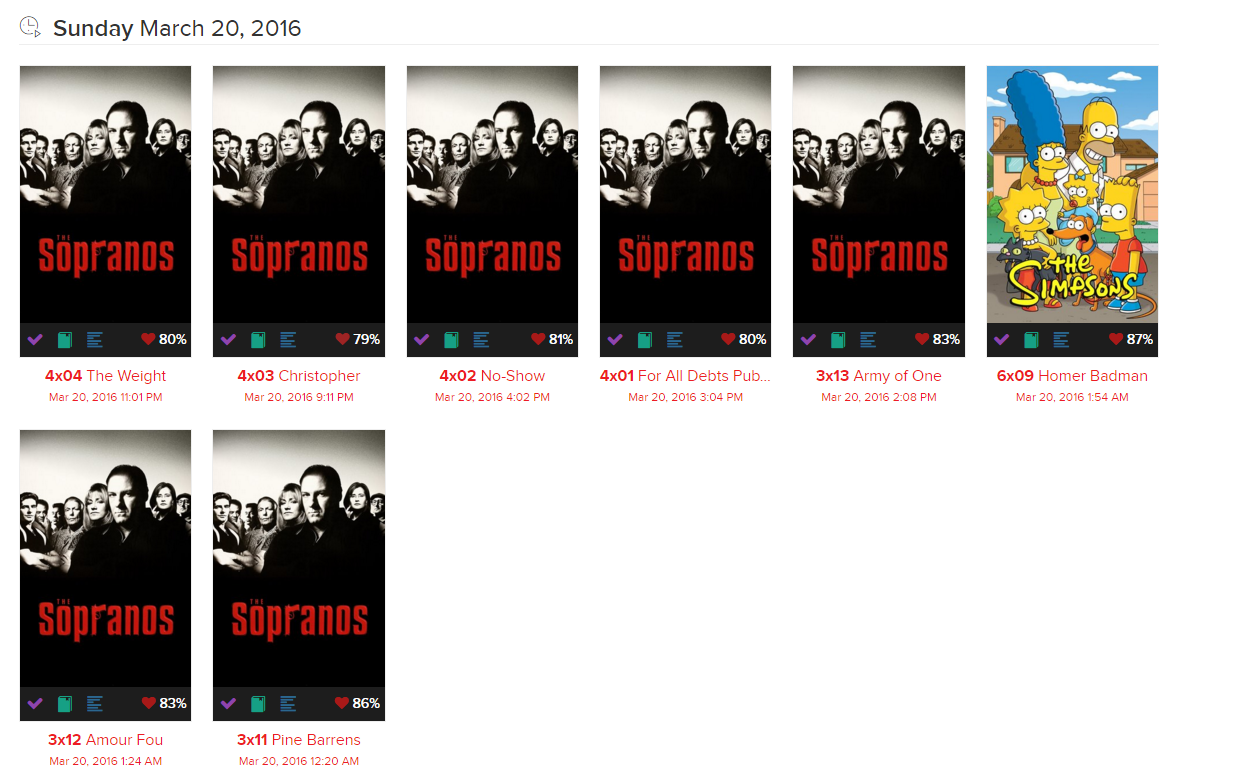Viewport: 1247px width, 784px height.
Task: Click timestamp Mar 20, 2016 4:02 PM
Action: 492,397
